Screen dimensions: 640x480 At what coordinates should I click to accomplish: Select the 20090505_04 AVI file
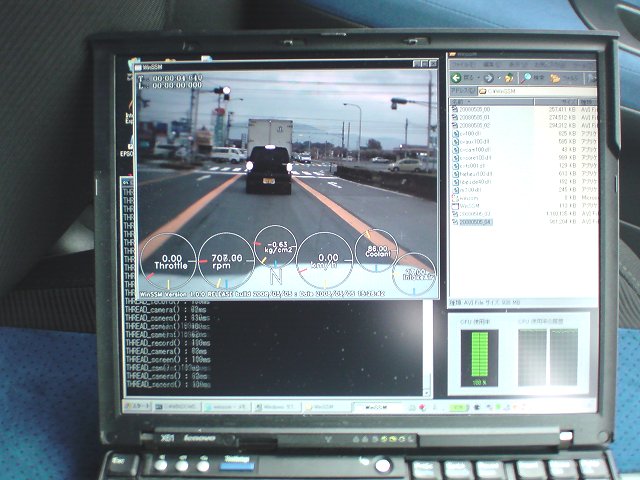coord(474,222)
